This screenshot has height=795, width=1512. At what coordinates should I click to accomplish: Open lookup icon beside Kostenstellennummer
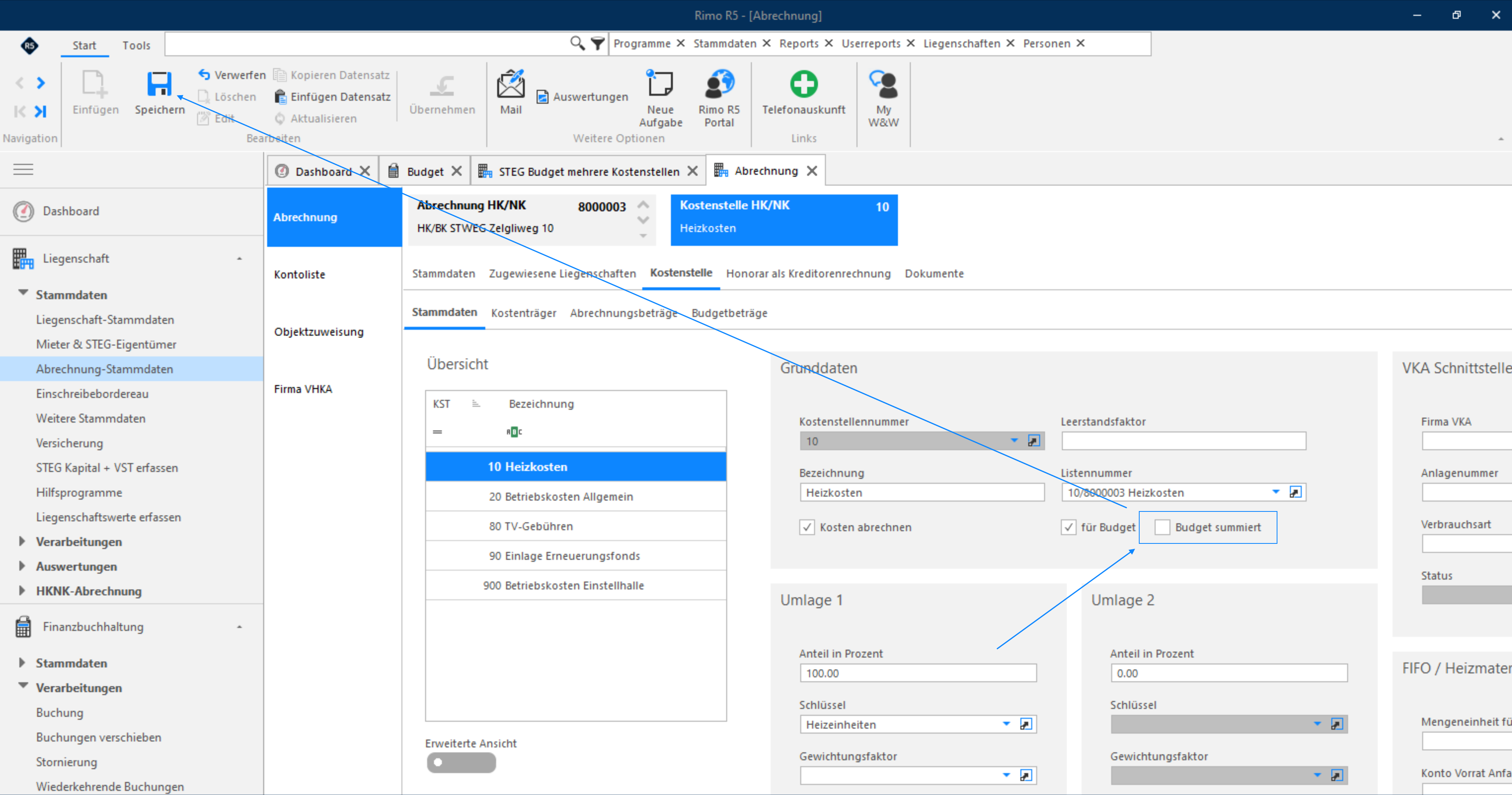(1034, 441)
